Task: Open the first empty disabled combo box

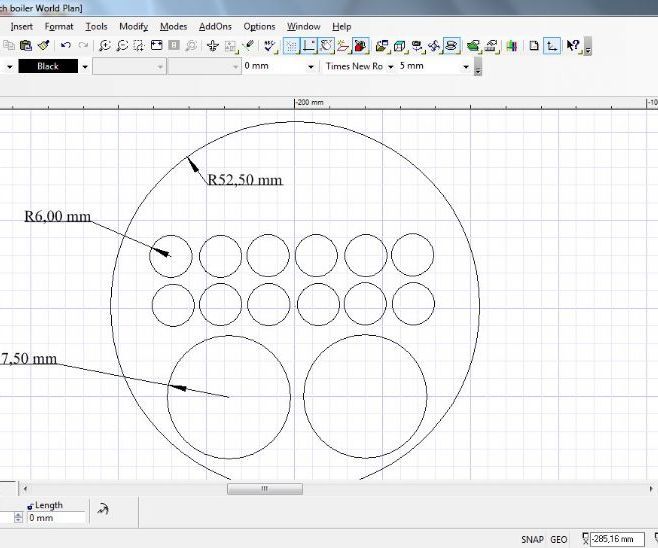Action: 128,67
